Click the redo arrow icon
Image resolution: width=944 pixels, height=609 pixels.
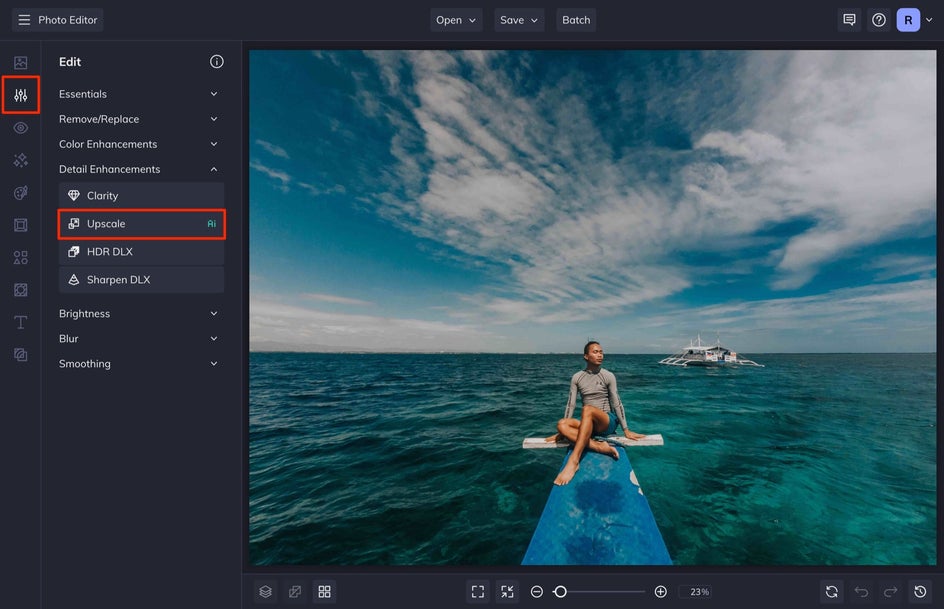click(x=891, y=592)
